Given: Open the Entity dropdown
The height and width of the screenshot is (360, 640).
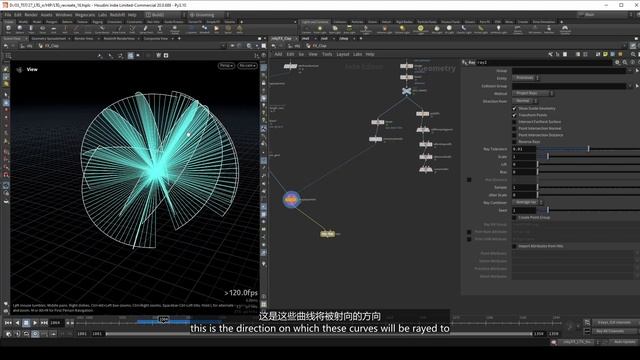Looking at the screenshot, I should point(526,78).
